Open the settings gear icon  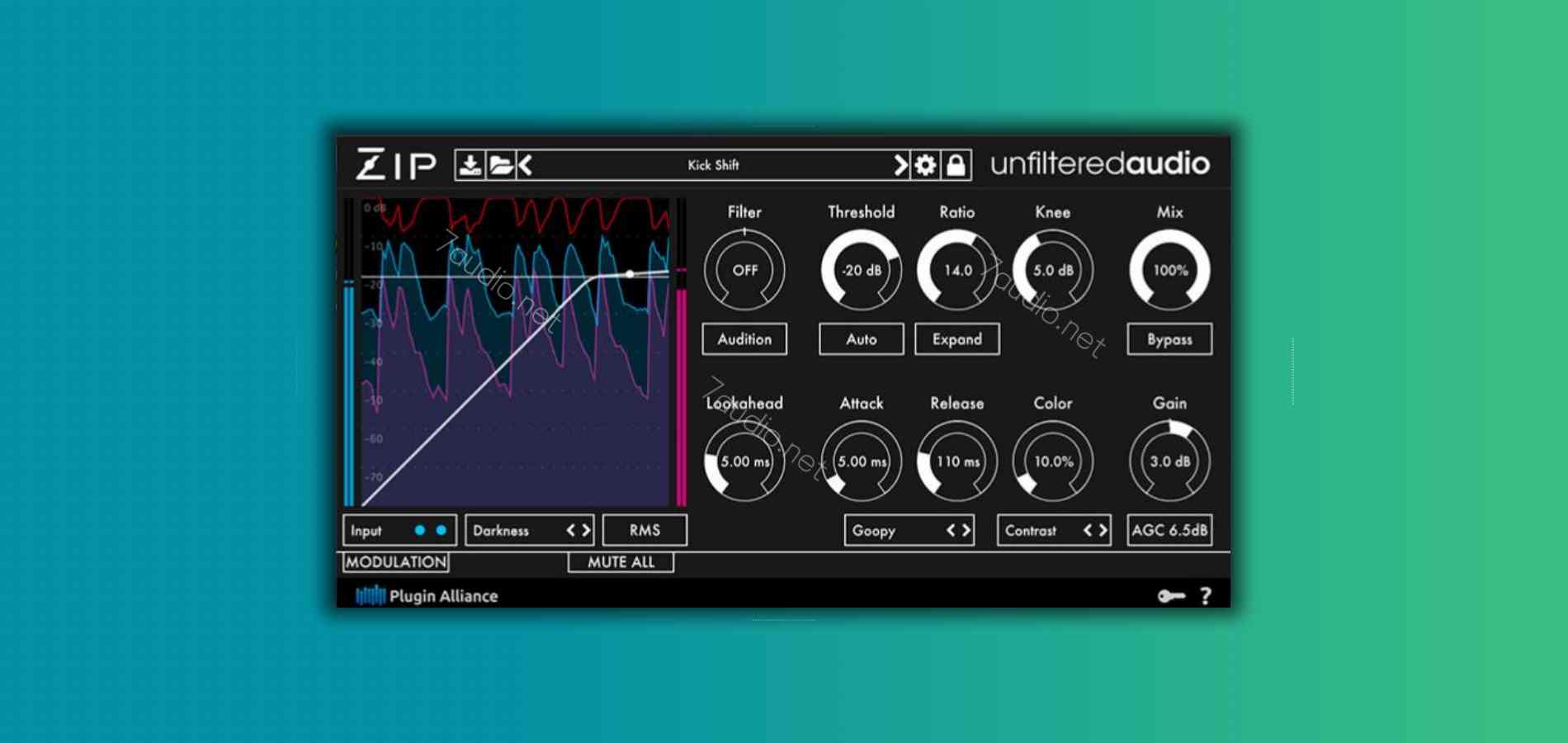pyautogui.click(x=925, y=165)
